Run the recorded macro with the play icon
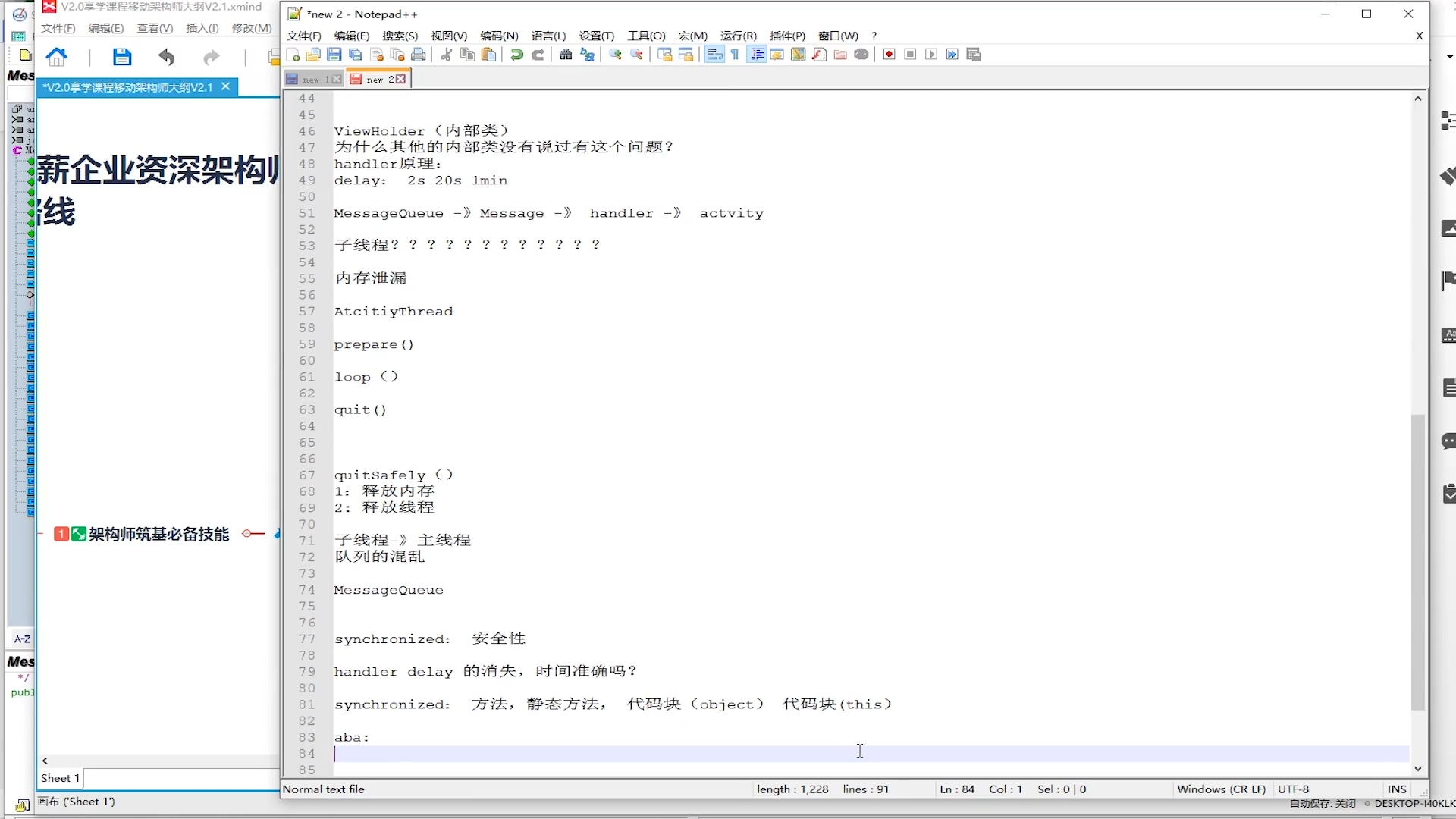Viewport: 1456px width, 819px height. pos(931,55)
